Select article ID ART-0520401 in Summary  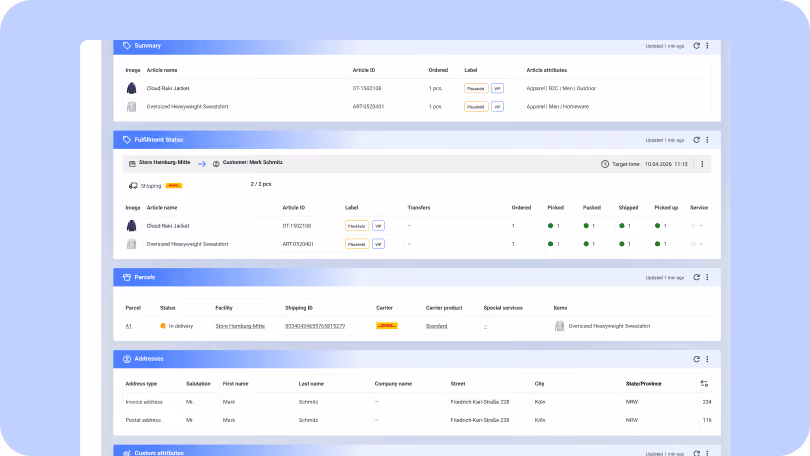(x=368, y=107)
